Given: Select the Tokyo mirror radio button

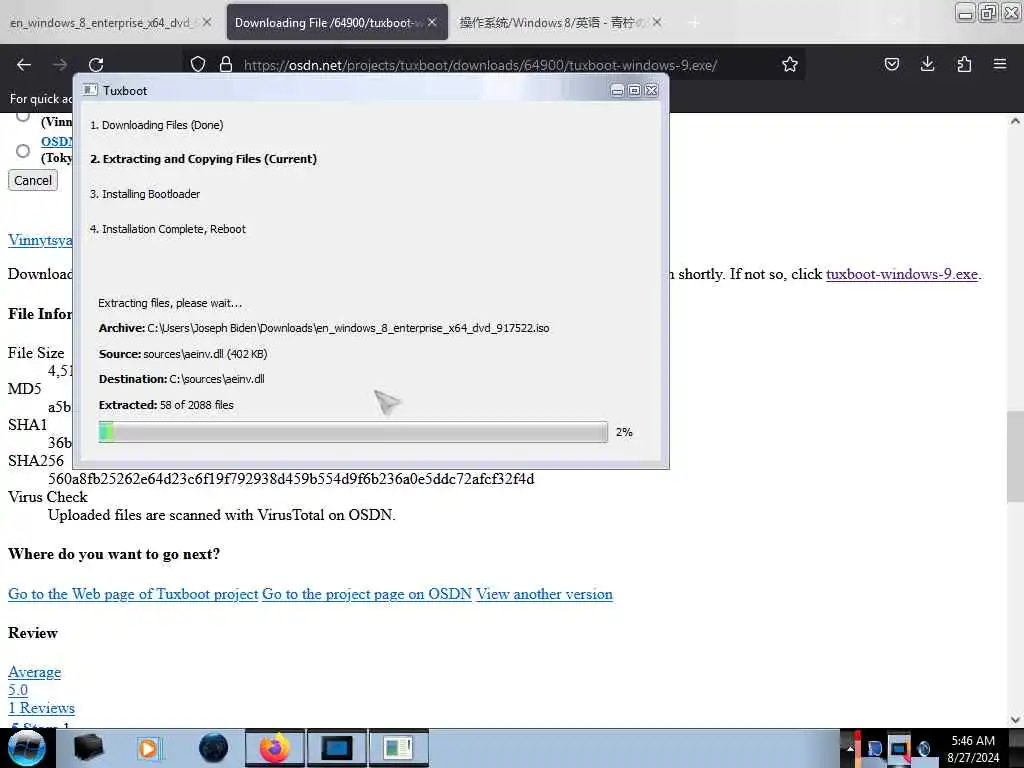Looking at the screenshot, I should click(x=23, y=151).
